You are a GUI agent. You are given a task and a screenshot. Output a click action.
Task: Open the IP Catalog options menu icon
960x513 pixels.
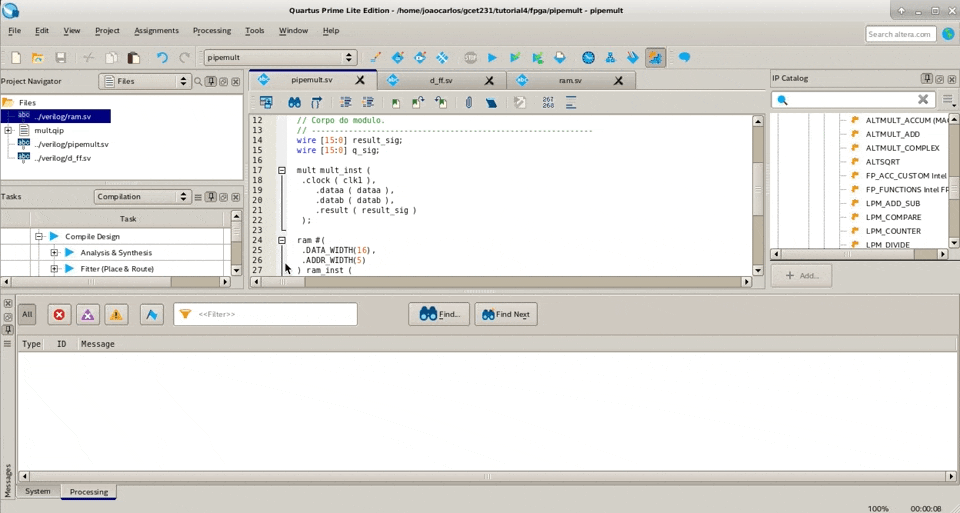(x=948, y=99)
